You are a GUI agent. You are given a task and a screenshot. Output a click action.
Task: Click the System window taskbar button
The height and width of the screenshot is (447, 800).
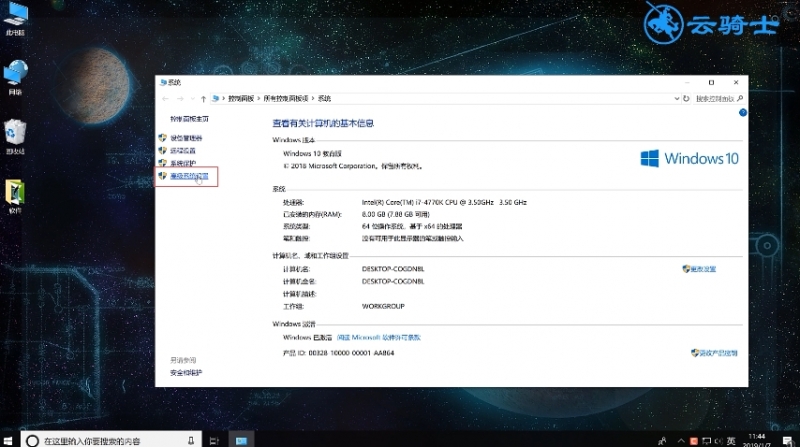click(x=241, y=441)
